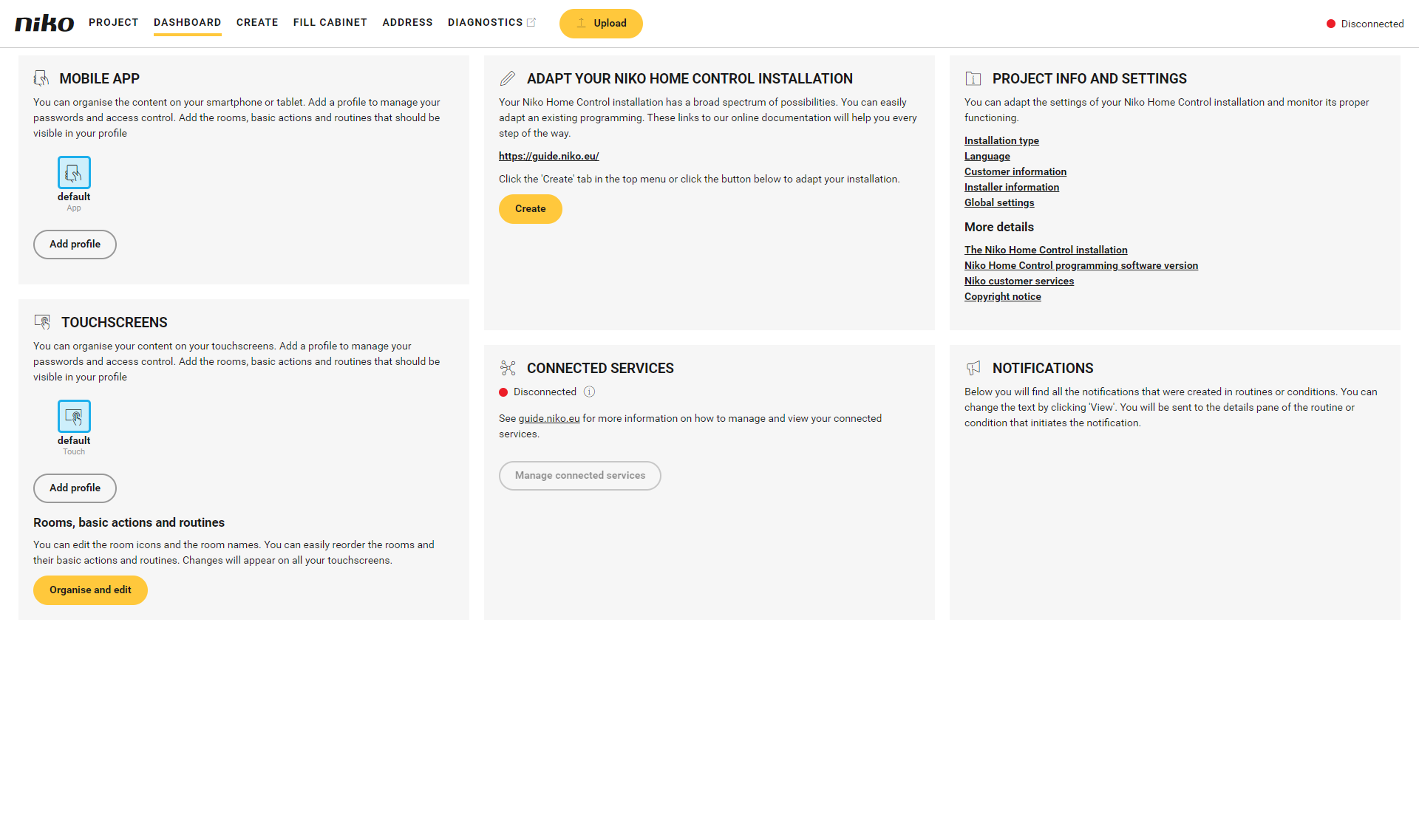Viewport: 1419px width, 840px height.
Task: Click Rooms, basic actions and routines heading
Action: tap(129, 522)
